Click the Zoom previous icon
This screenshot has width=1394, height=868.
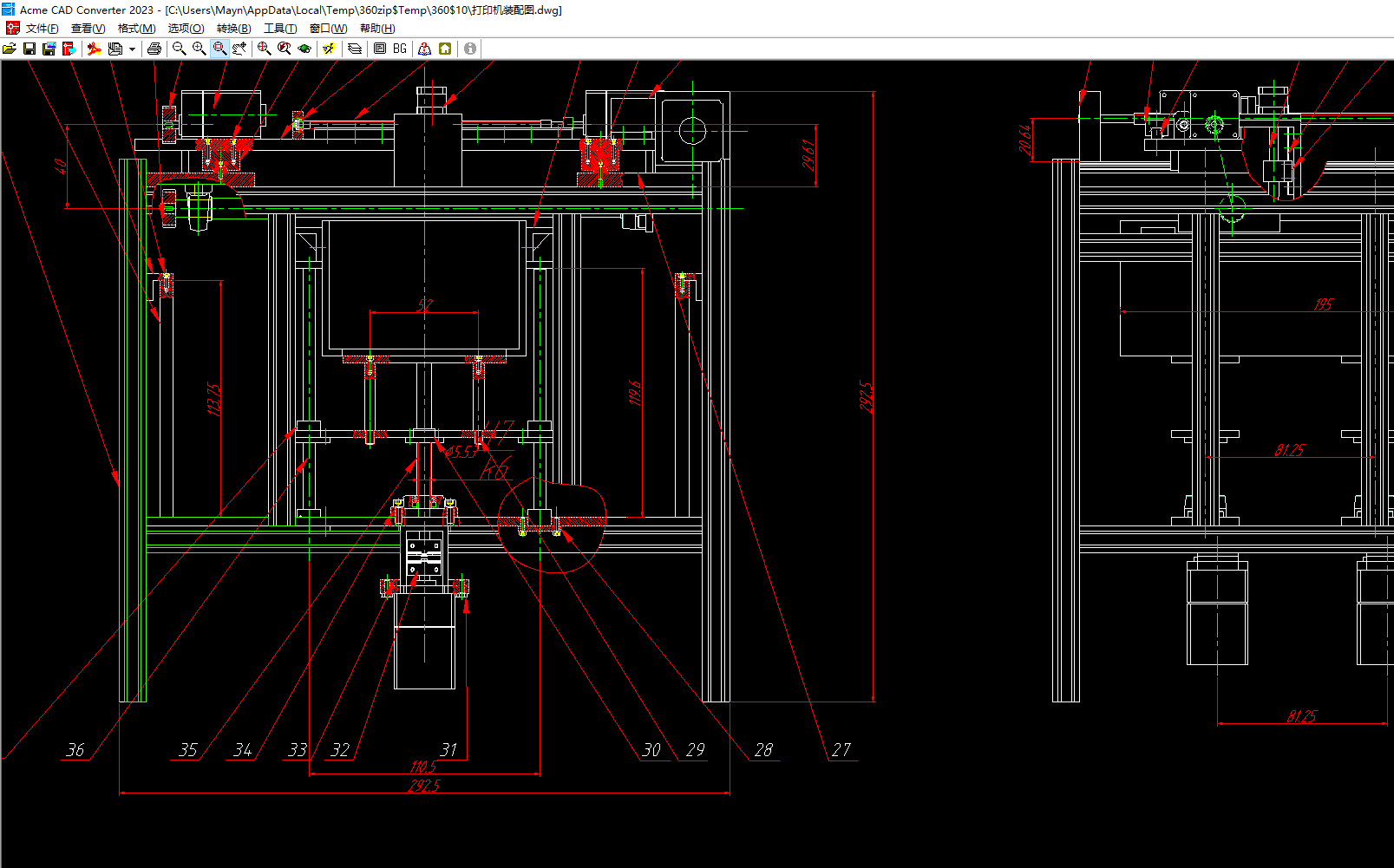coord(285,49)
